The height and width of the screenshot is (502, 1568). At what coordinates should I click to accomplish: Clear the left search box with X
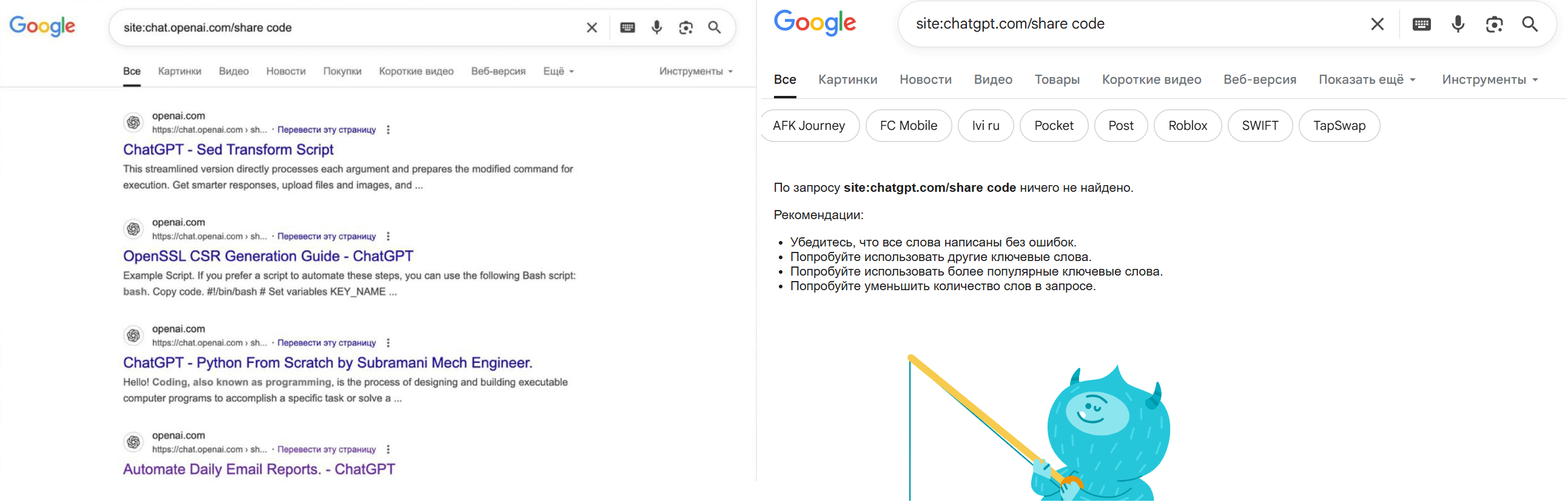(591, 27)
